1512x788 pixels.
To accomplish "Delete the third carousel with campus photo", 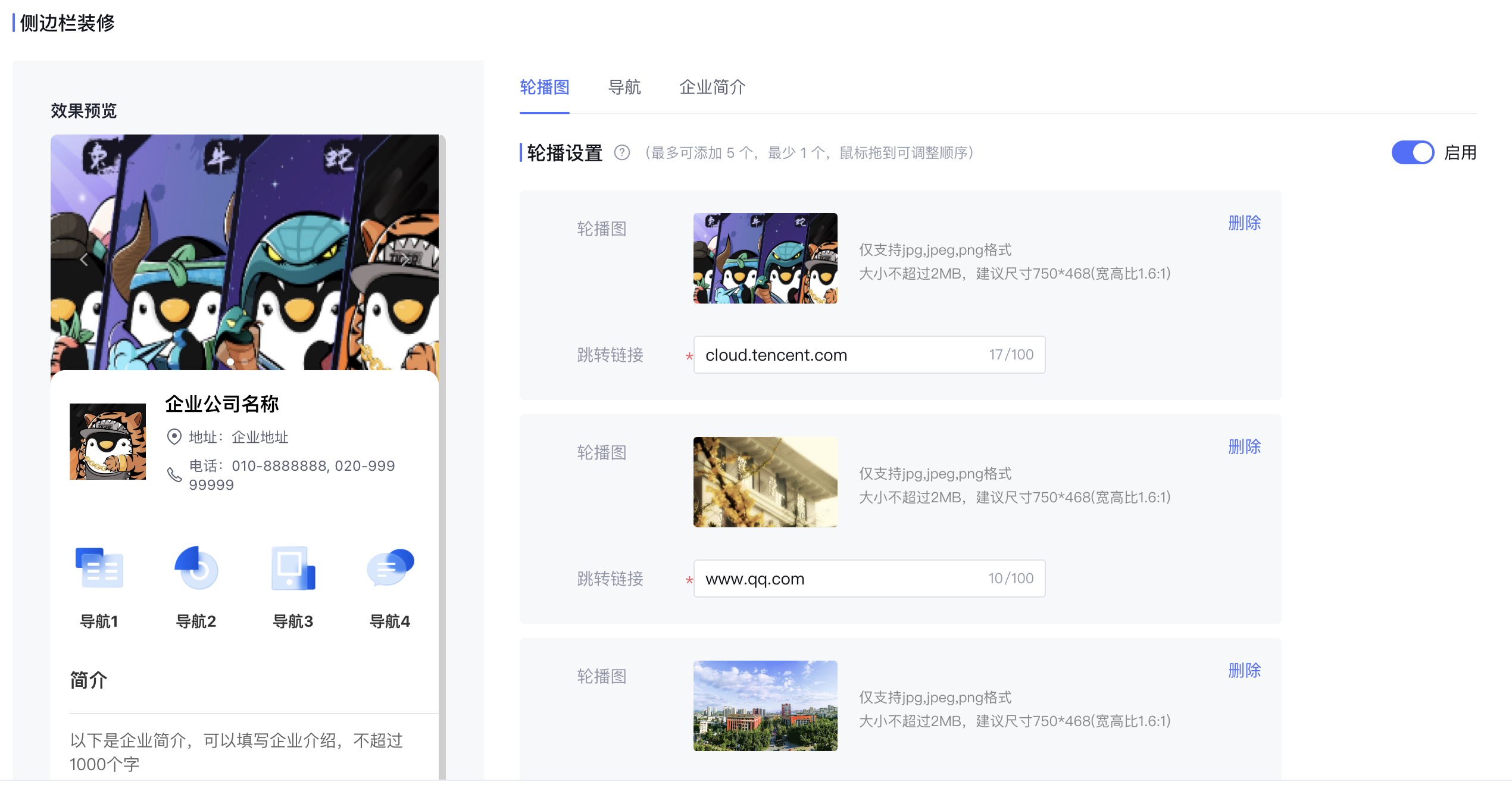I will pos(1245,671).
